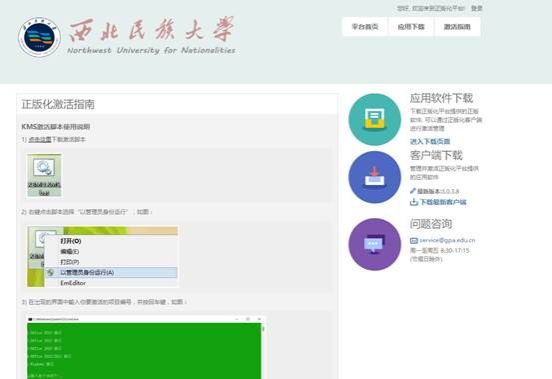Click the 下载最新客户端 link
The width and height of the screenshot is (552, 379).
coord(443,202)
